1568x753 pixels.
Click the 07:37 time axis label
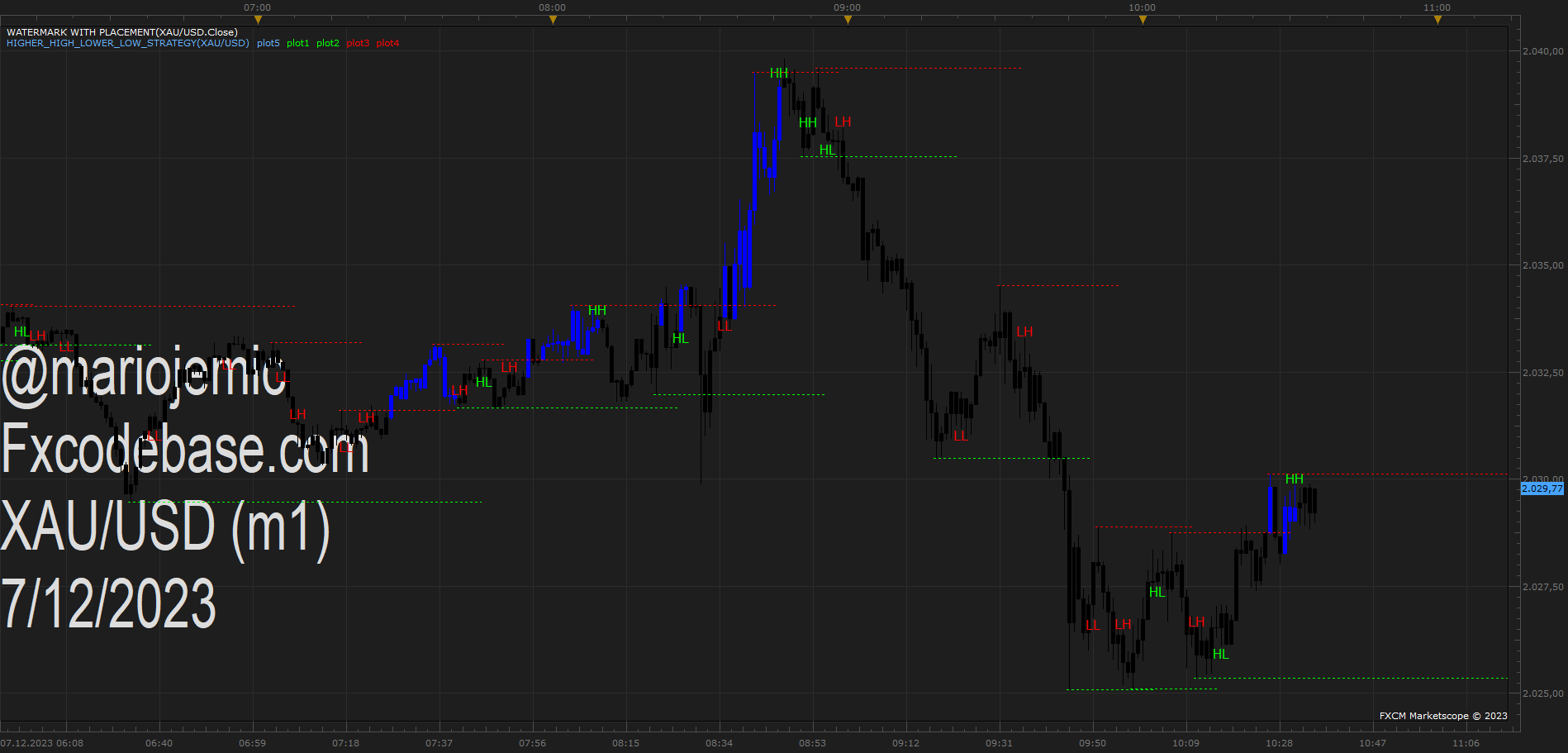(440, 743)
